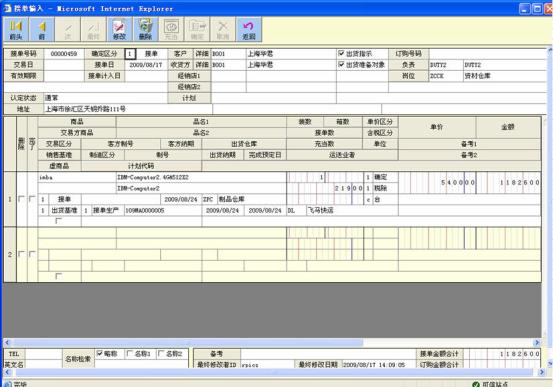Click the 备考 remarks field at bottom
Image resolution: width=553 pixels, height=387 pixels.
coord(328,353)
